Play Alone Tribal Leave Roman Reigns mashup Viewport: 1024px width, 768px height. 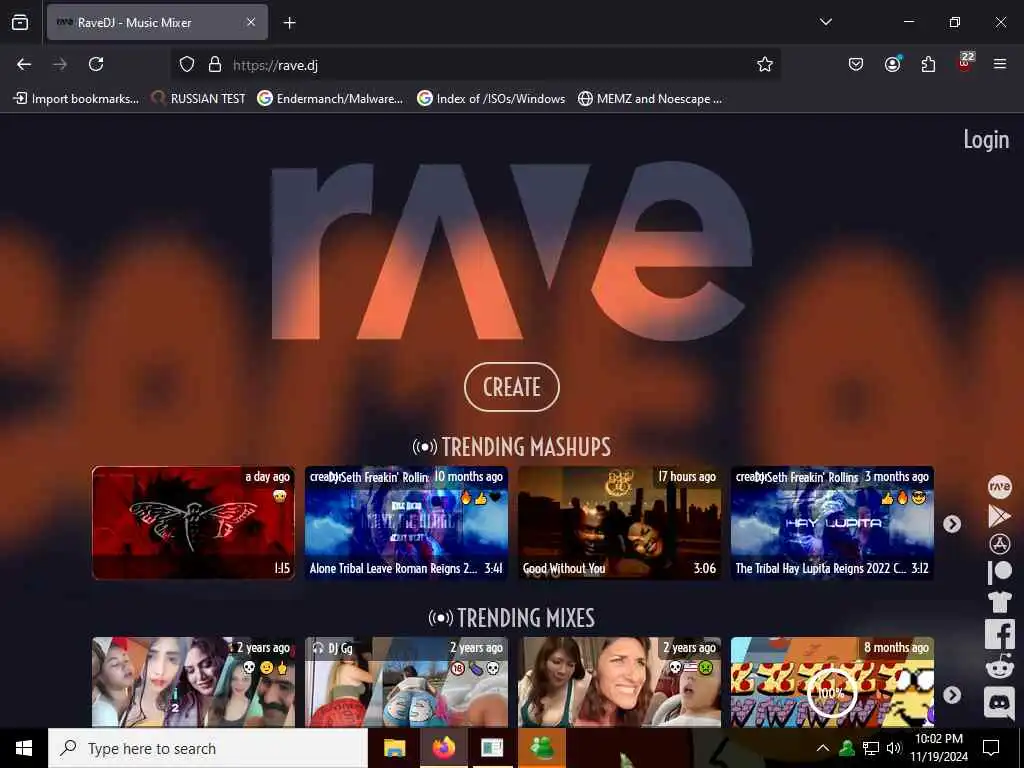coord(406,522)
